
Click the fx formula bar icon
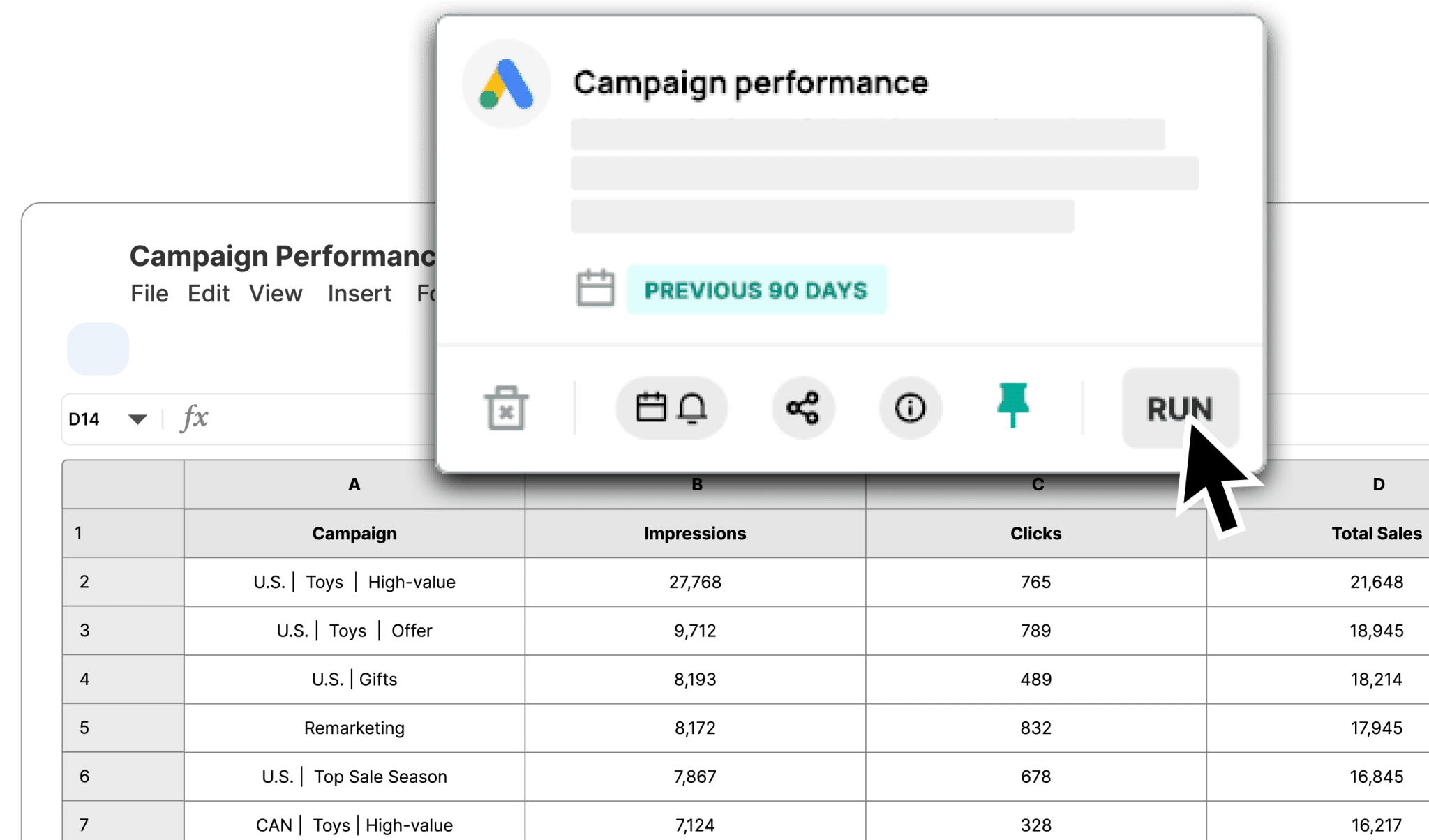(x=195, y=418)
